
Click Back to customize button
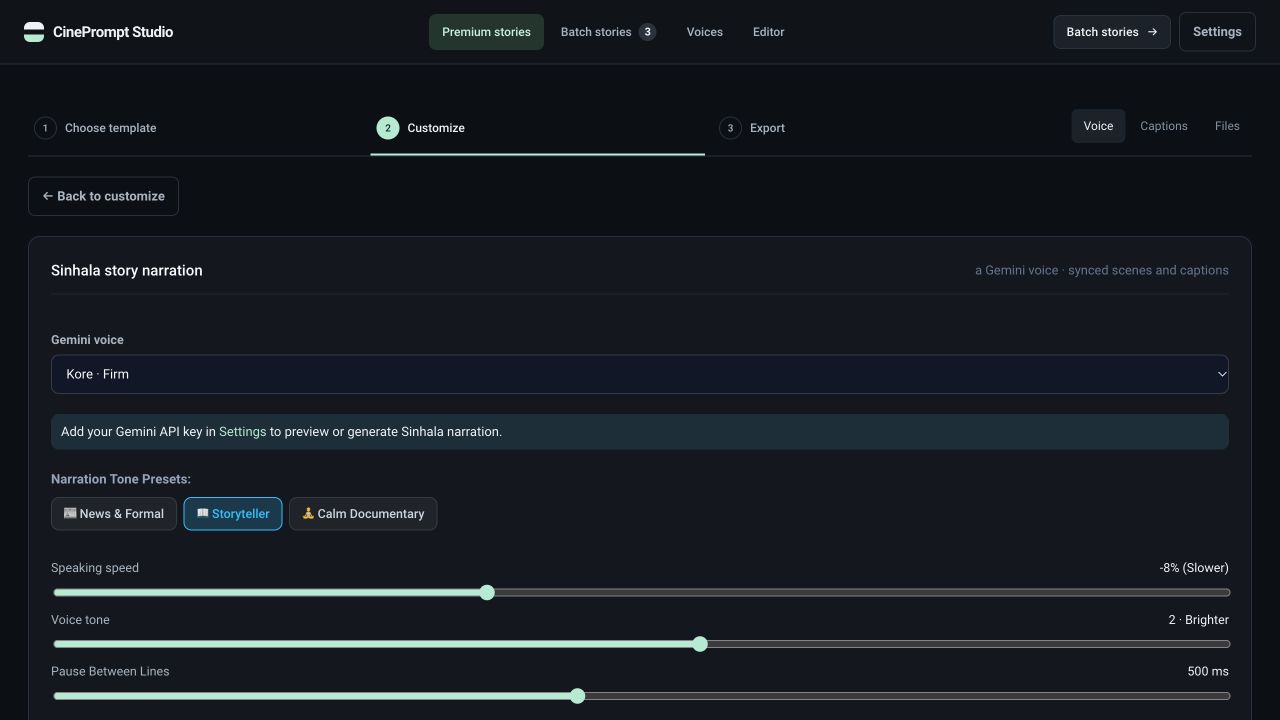[x=103, y=196]
